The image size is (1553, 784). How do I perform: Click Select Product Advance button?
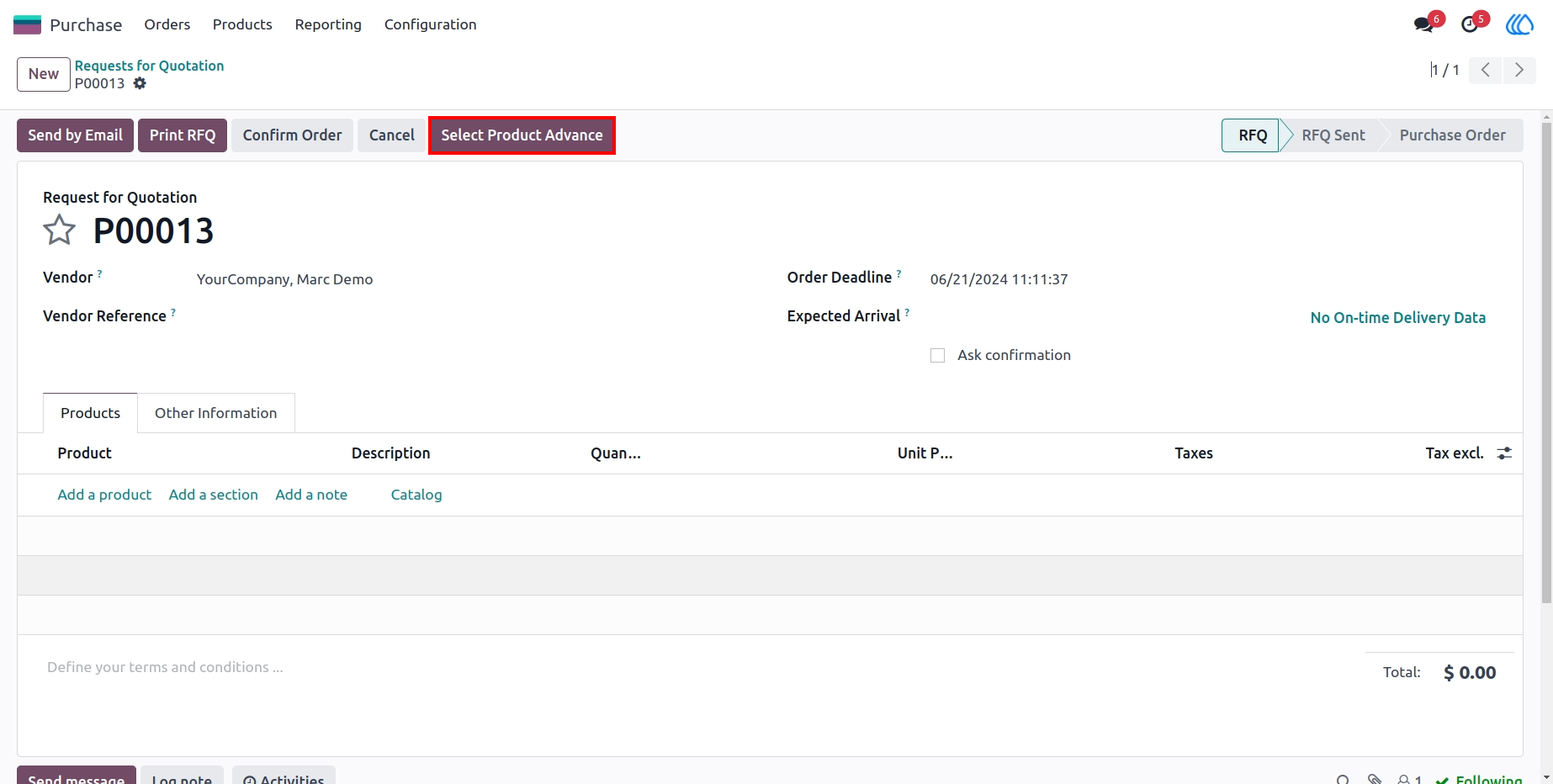tap(522, 135)
